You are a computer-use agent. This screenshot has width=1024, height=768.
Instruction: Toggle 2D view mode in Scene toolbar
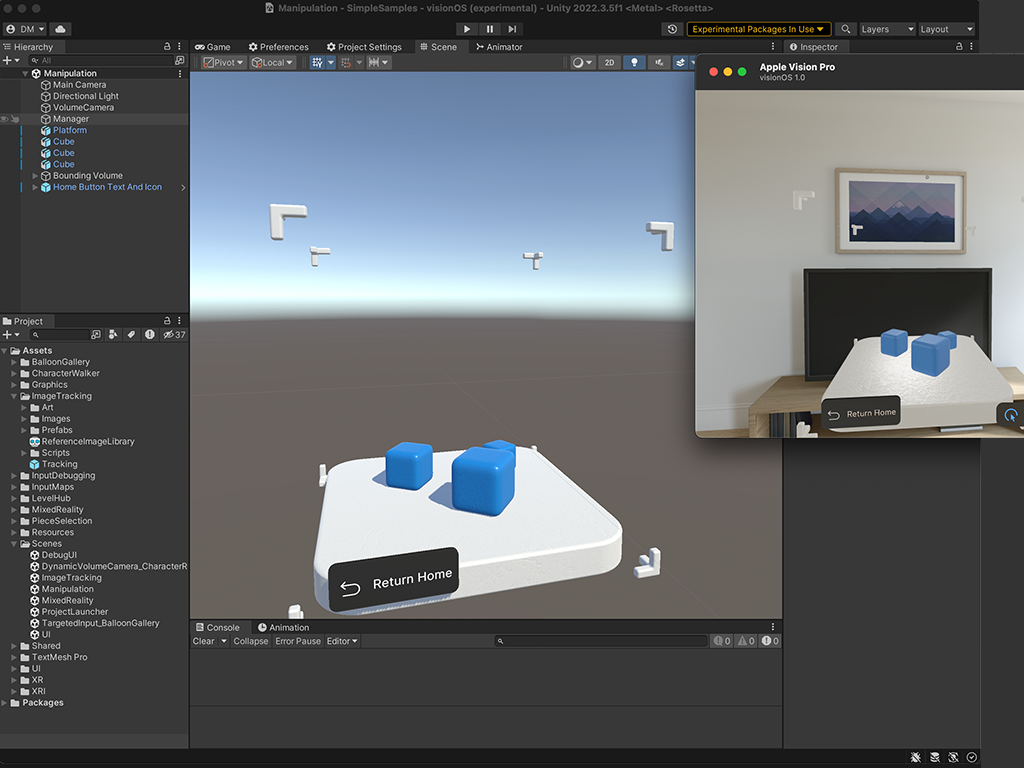pyautogui.click(x=609, y=62)
